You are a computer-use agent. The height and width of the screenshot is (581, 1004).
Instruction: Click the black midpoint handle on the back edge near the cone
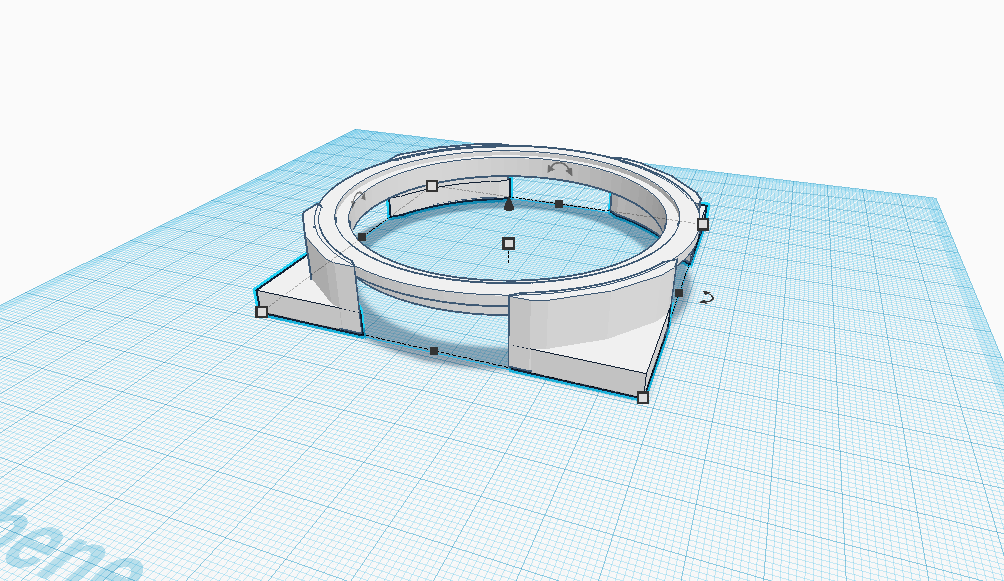pyautogui.click(x=559, y=204)
